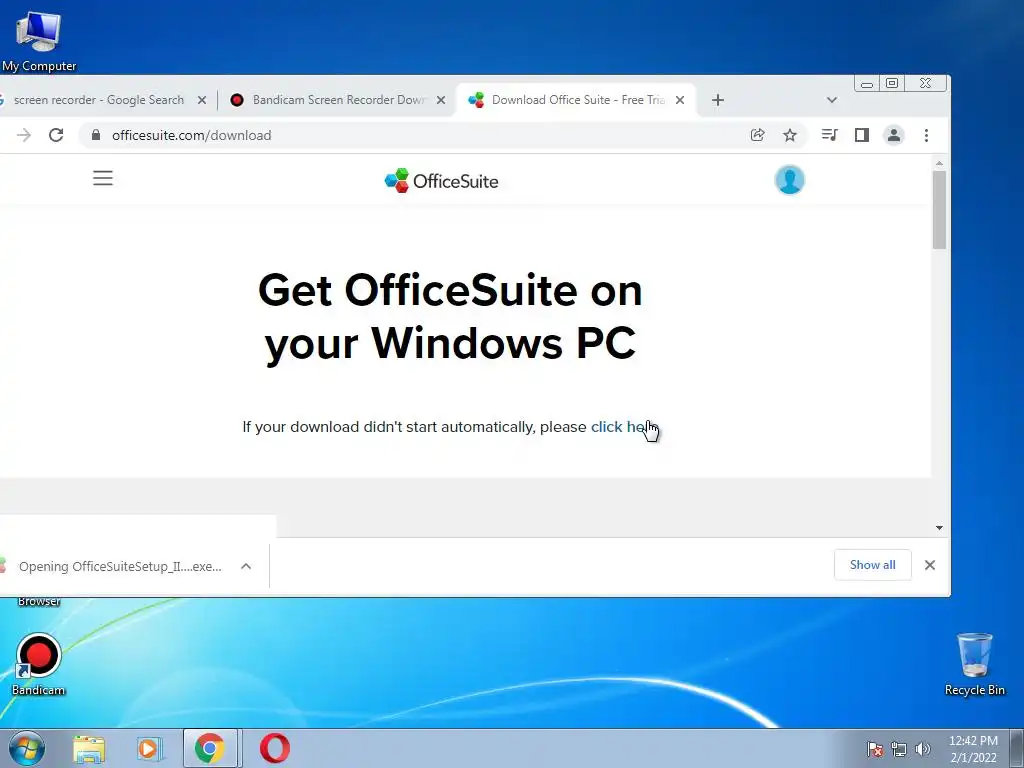
Task: Click the taskbar clock 12:42 PM
Action: tap(973, 749)
